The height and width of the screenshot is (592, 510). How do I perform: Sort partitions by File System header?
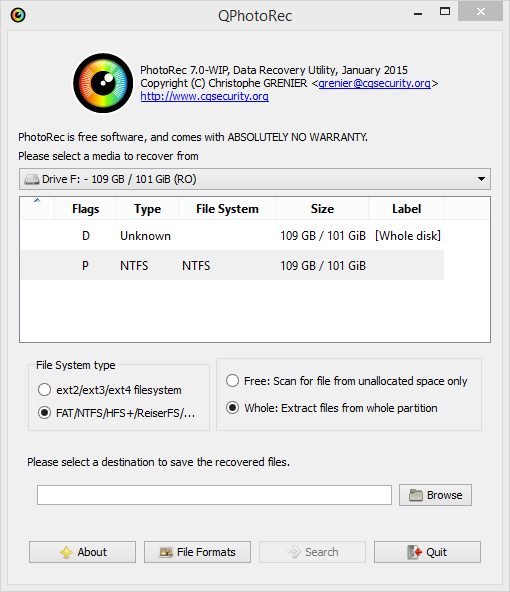(227, 209)
